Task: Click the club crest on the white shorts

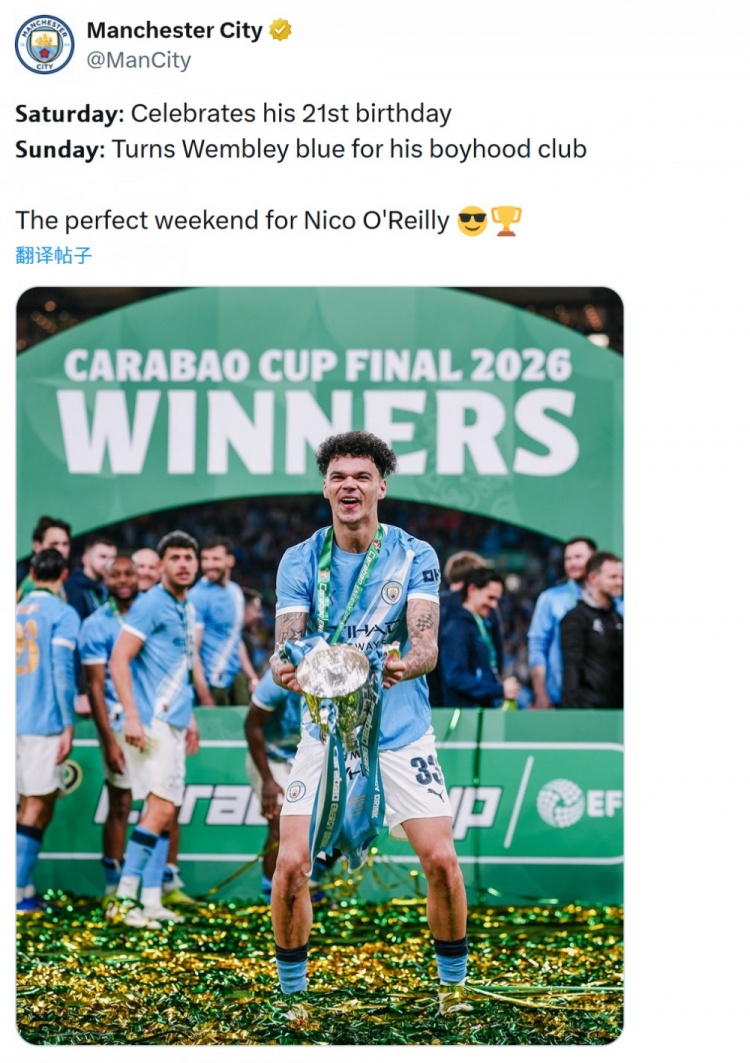Action: [x=296, y=791]
